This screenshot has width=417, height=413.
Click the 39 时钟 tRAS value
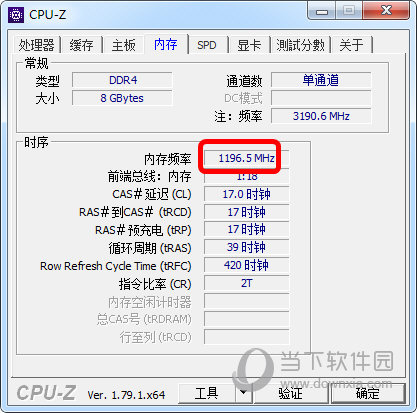(x=247, y=247)
